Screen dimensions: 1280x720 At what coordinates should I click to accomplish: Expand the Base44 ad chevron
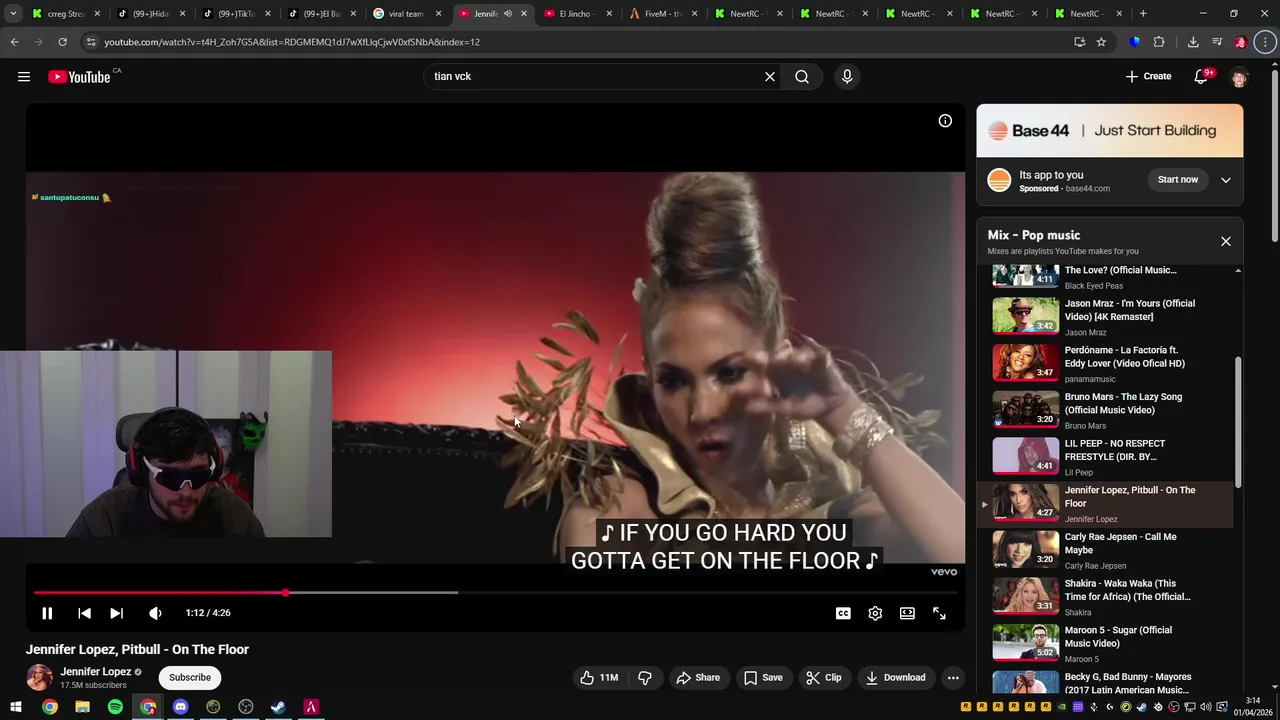coord(1226,180)
